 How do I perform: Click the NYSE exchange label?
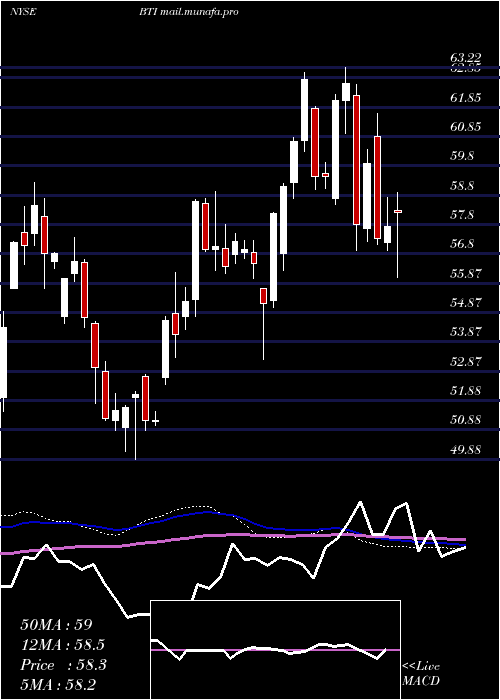point(23,12)
